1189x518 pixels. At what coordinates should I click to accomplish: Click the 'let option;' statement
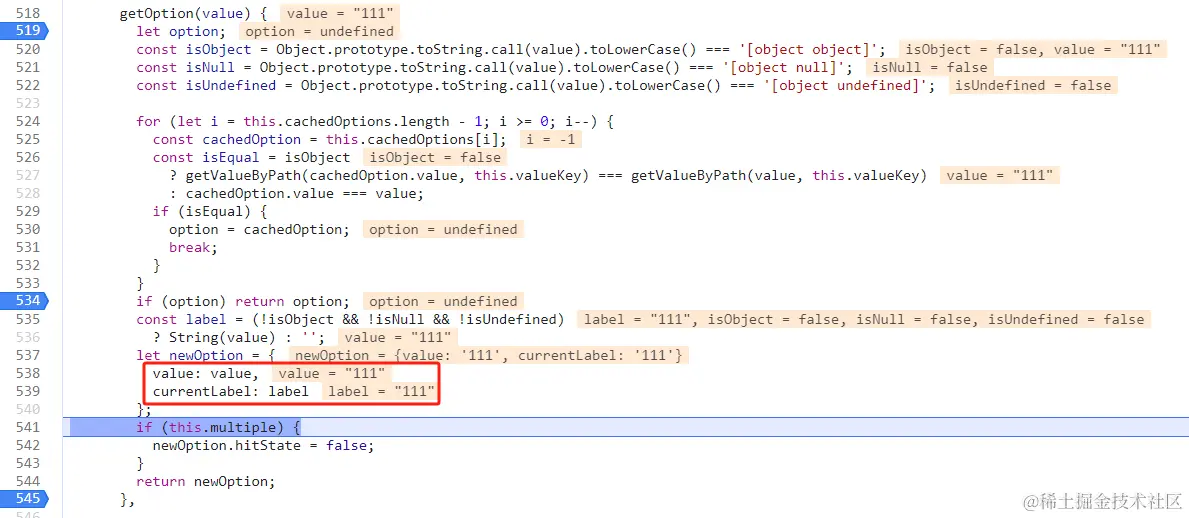[181, 31]
